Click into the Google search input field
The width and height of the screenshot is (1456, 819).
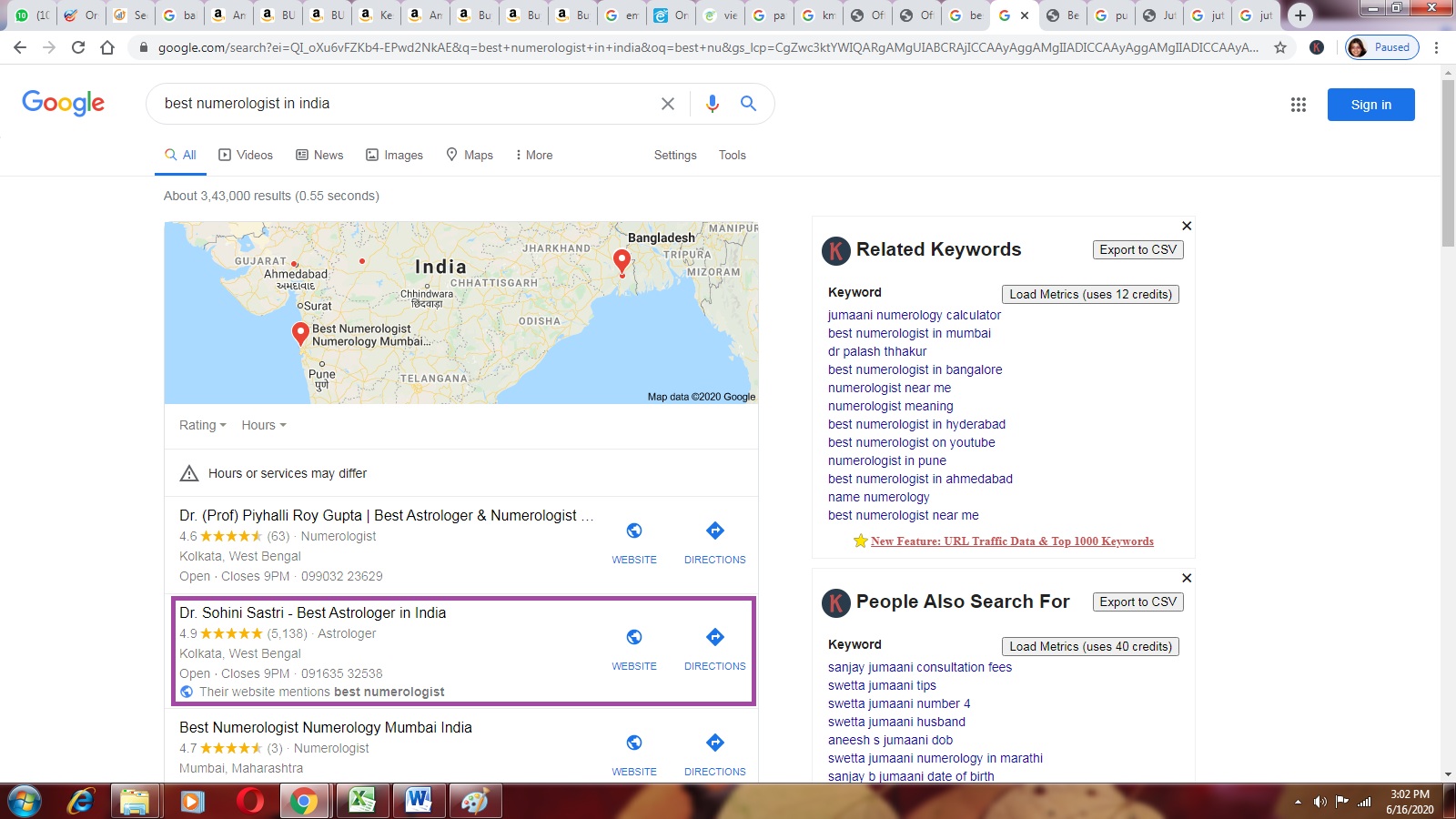click(x=405, y=104)
